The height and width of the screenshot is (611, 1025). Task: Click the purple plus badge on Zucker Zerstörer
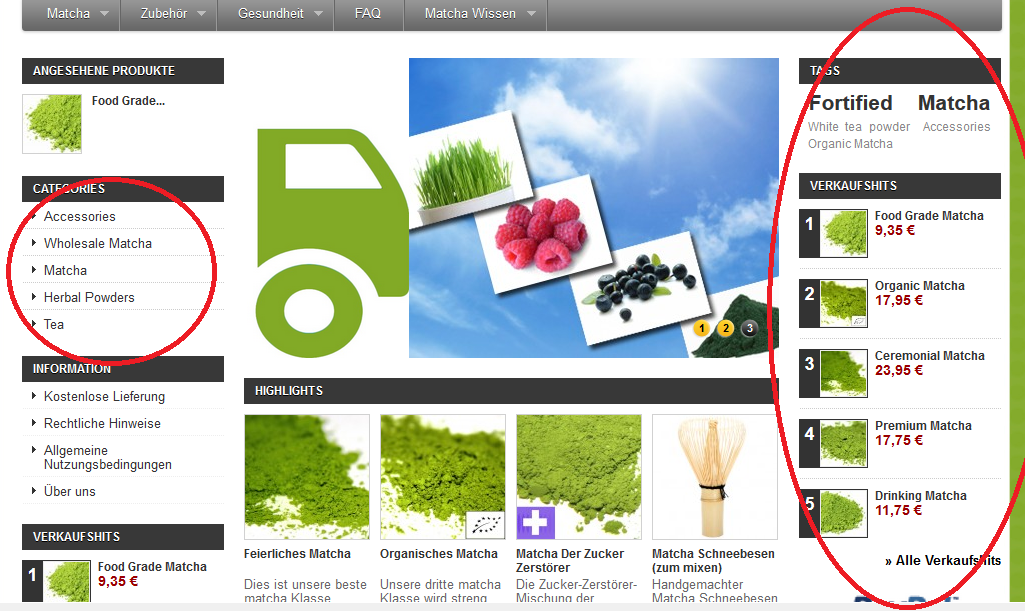pyautogui.click(x=535, y=522)
